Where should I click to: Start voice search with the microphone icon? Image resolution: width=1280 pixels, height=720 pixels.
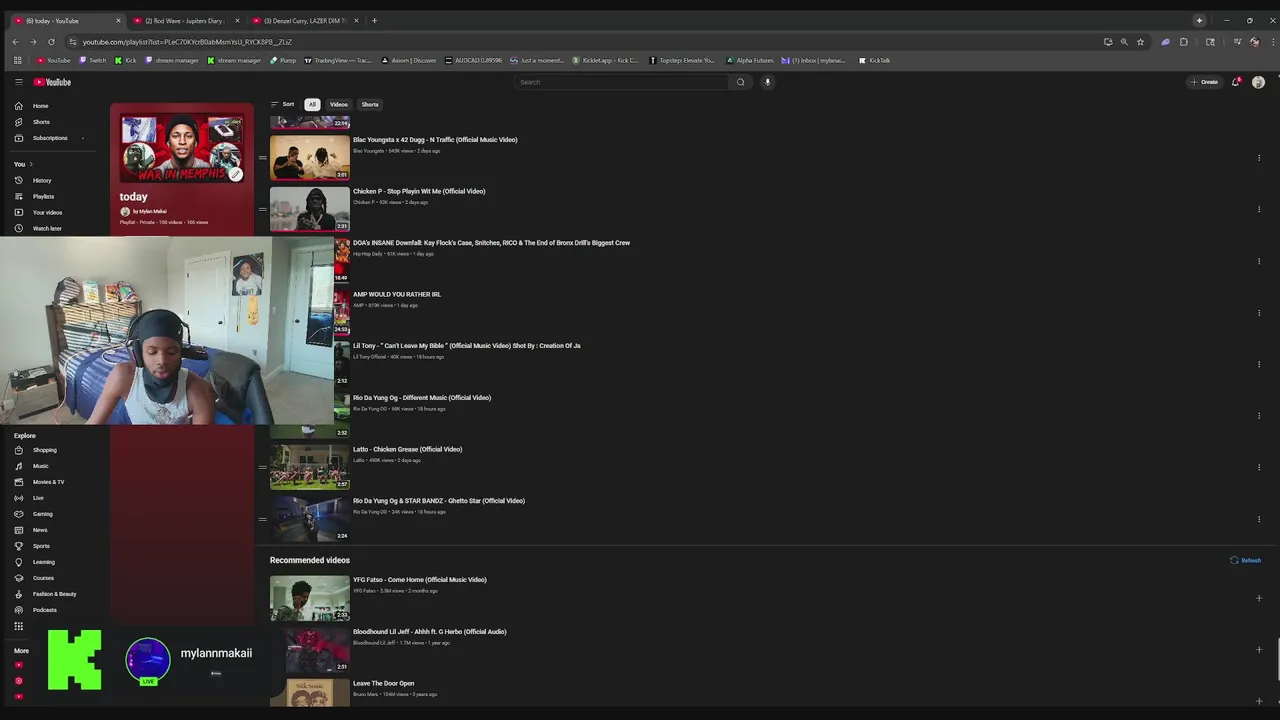pyautogui.click(x=767, y=82)
